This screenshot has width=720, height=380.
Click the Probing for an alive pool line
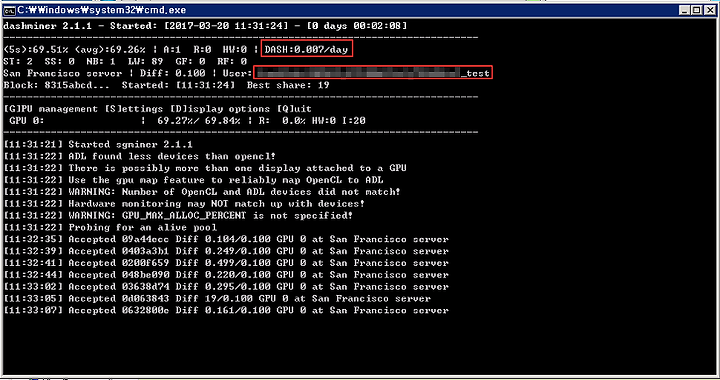coord(110,227)
